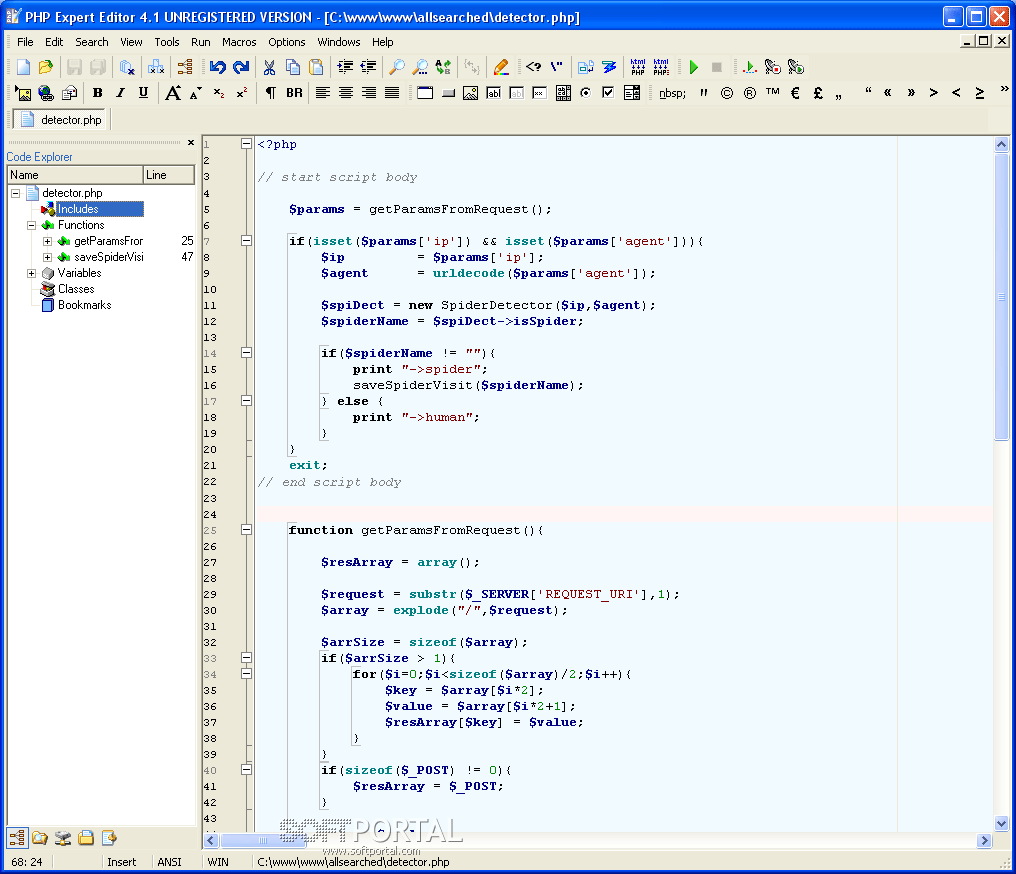Insert hyperlink with the globe chain icon

coord(46,93)
